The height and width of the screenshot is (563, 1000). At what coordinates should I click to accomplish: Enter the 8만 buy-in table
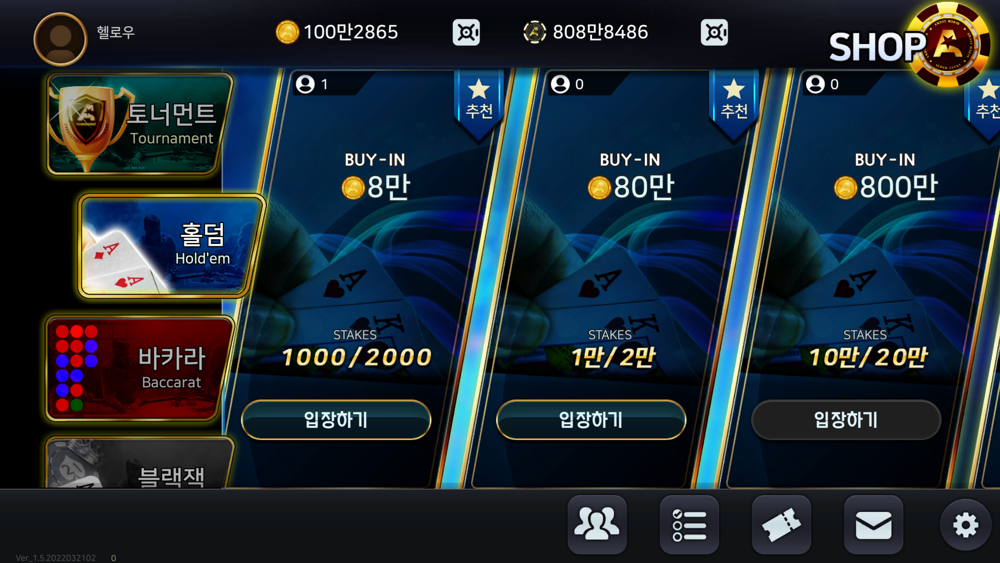click(x=336, y=420)
